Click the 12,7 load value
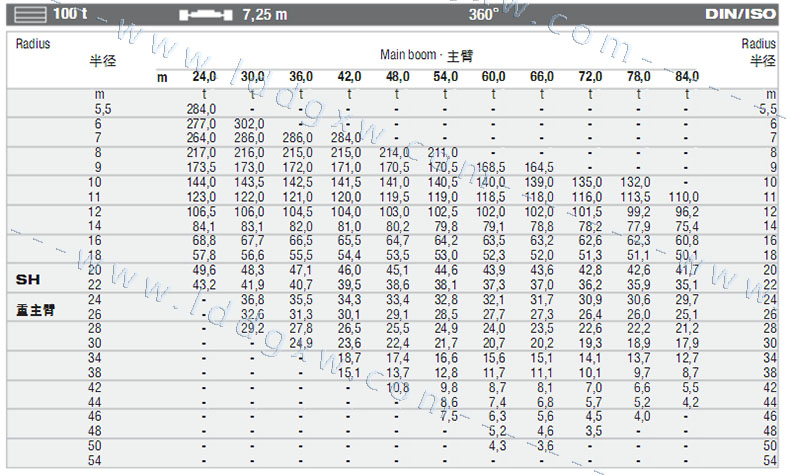790x475 pixels. point(687,359)
